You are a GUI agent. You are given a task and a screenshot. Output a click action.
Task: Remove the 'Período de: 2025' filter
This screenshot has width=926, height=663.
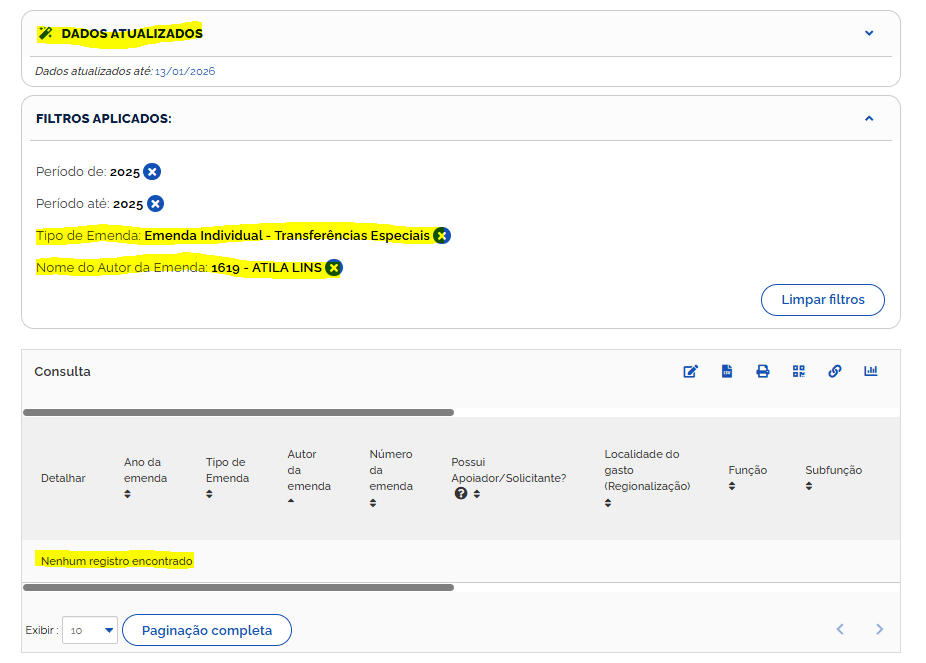(152, 172)
